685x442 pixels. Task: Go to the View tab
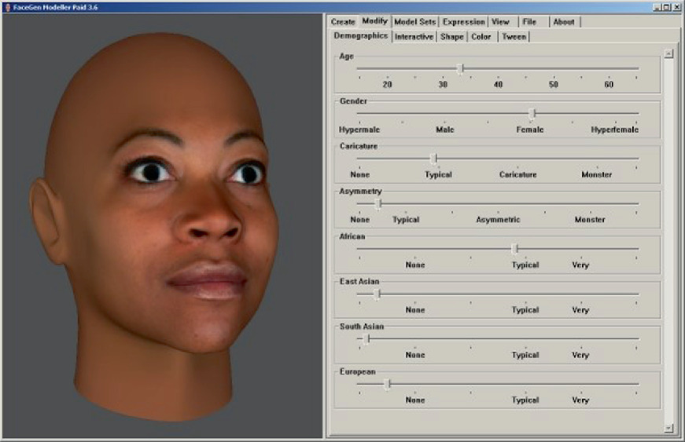500,21
